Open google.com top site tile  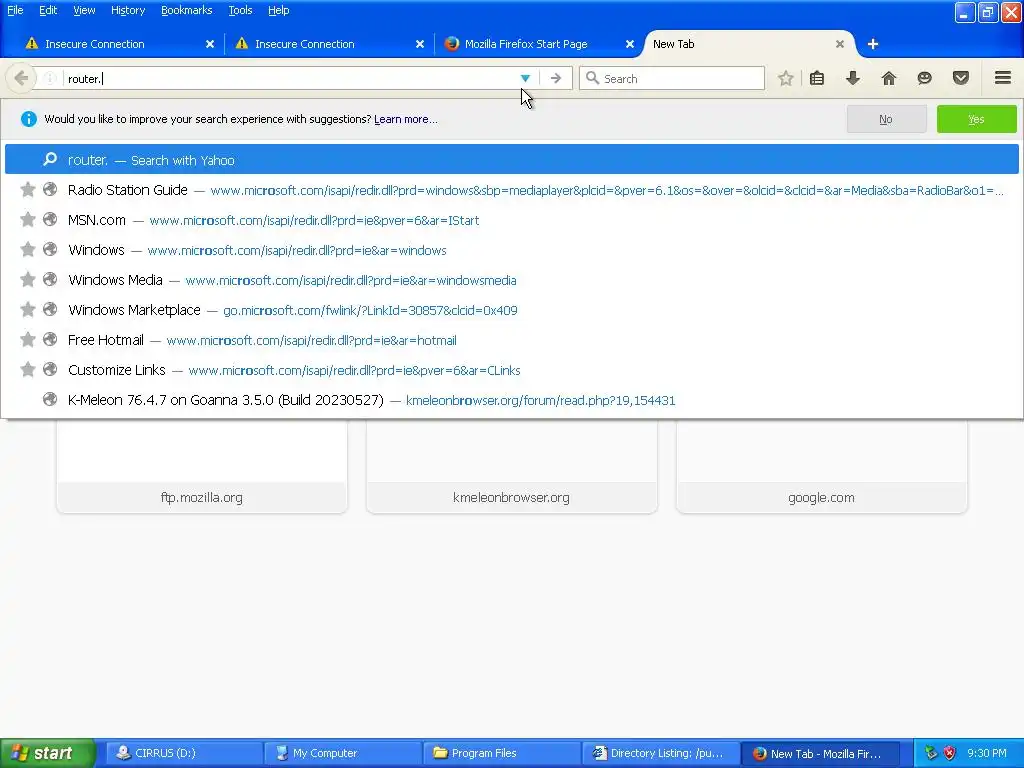click(x=822, y=466)
